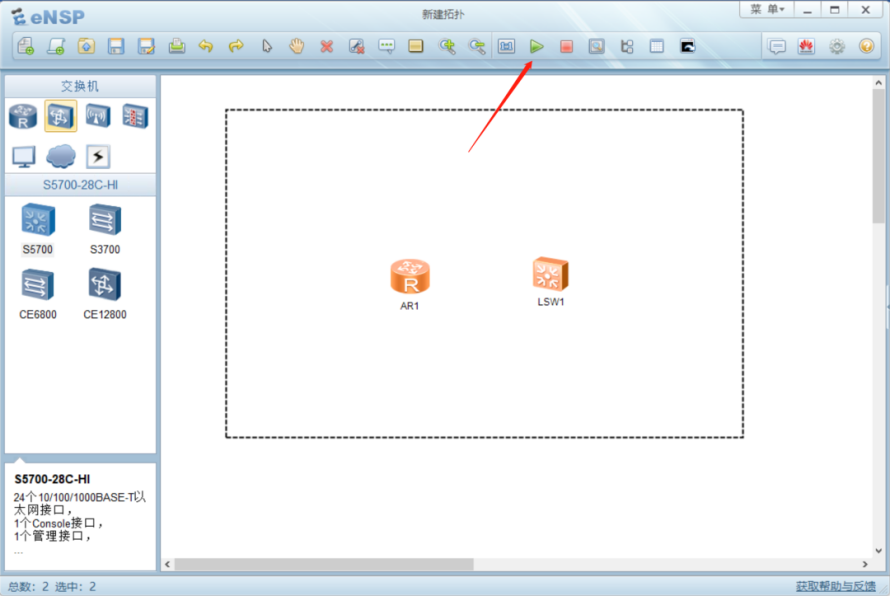Click the delete all connections icon
The height and width of the screenshot is (596, 890).
pyautogui.click(x=356, y=46)
